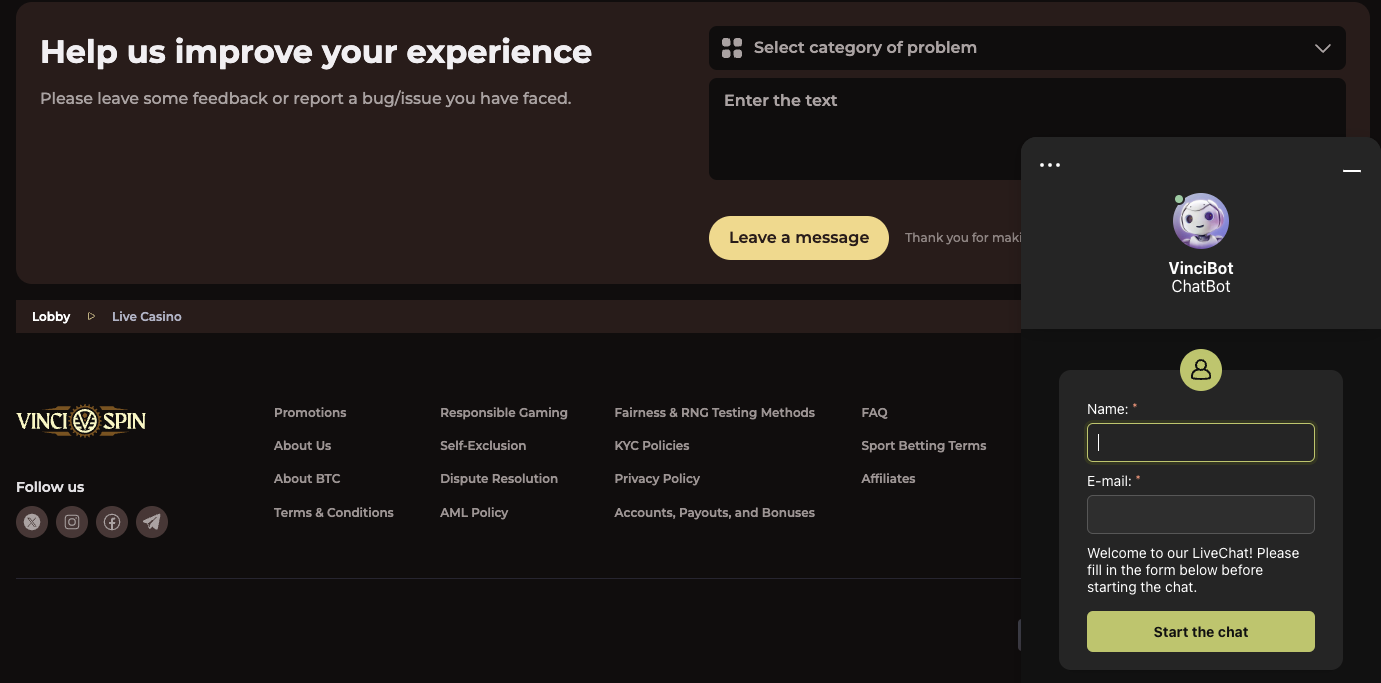Visit the Privacy Policy page link
1381x683 pixels.
656,479
